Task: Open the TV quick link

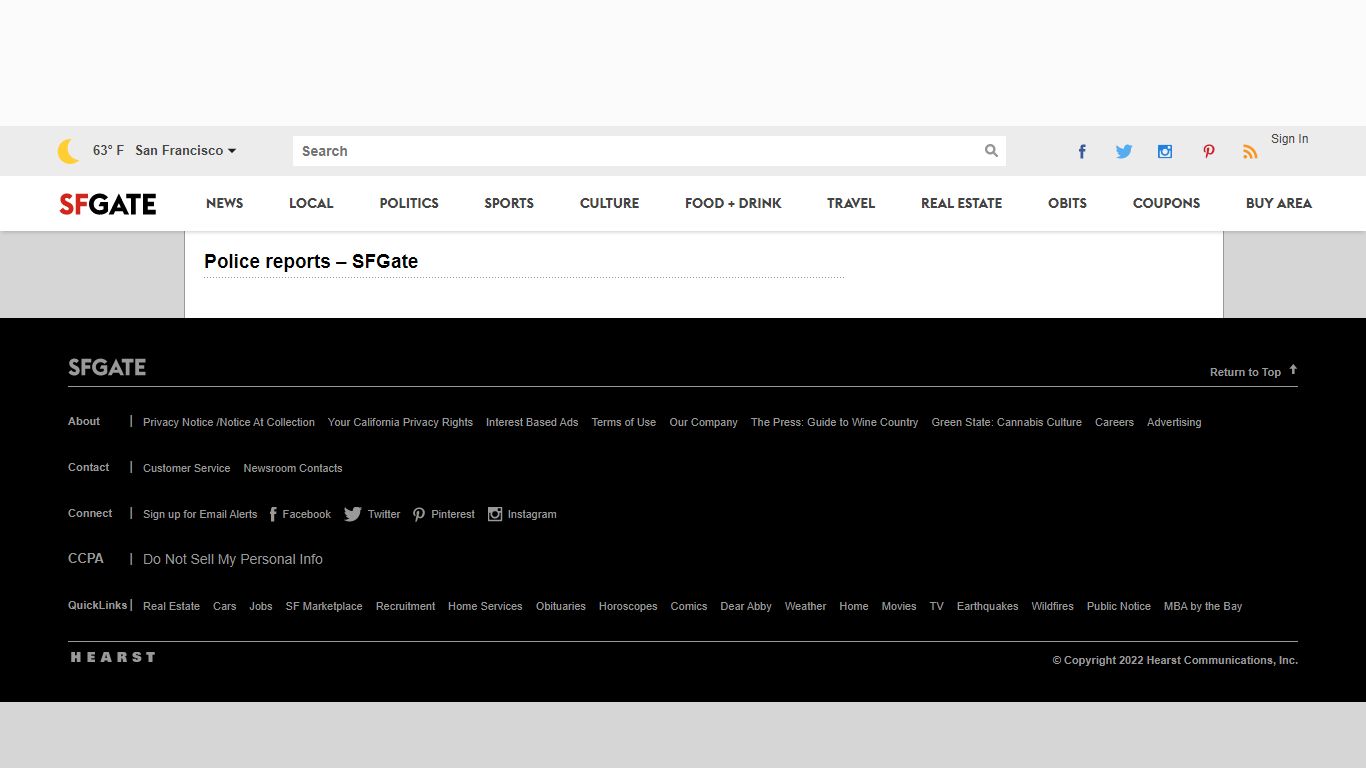Action: [936, 606]
